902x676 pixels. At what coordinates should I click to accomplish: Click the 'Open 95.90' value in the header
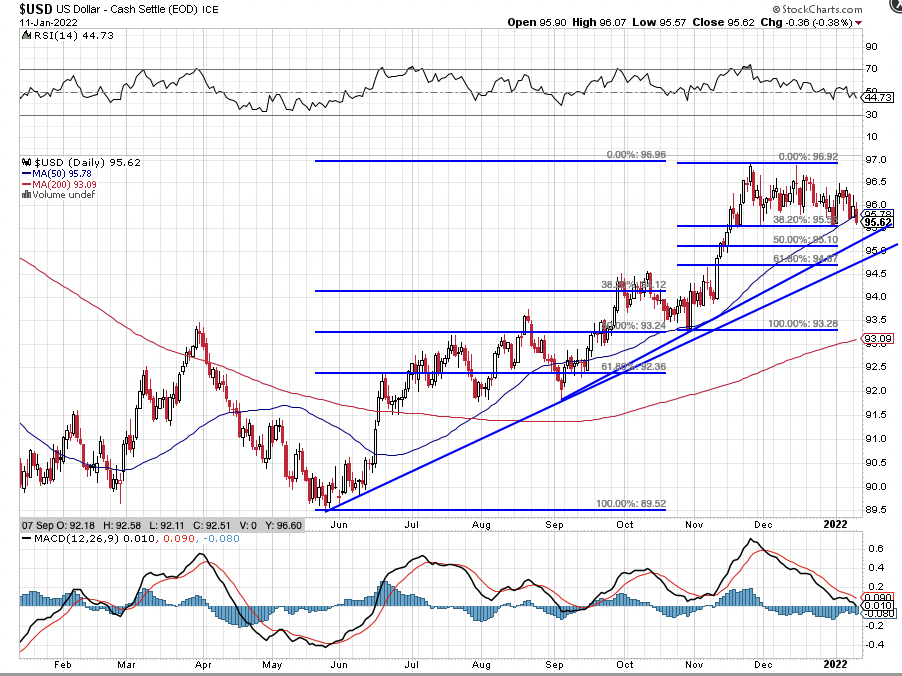point(537,22)
